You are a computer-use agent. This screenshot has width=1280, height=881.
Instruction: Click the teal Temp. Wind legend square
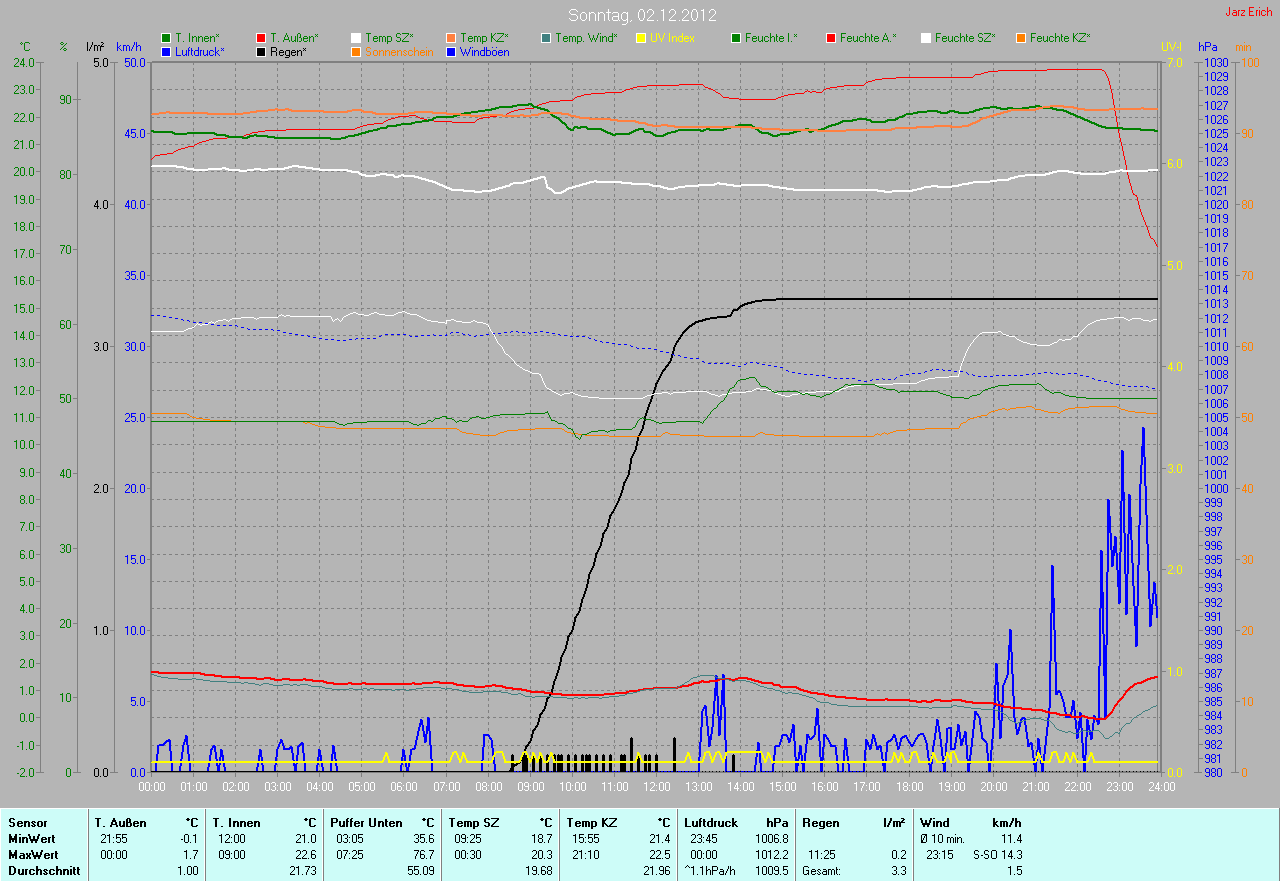coord(546,38)
